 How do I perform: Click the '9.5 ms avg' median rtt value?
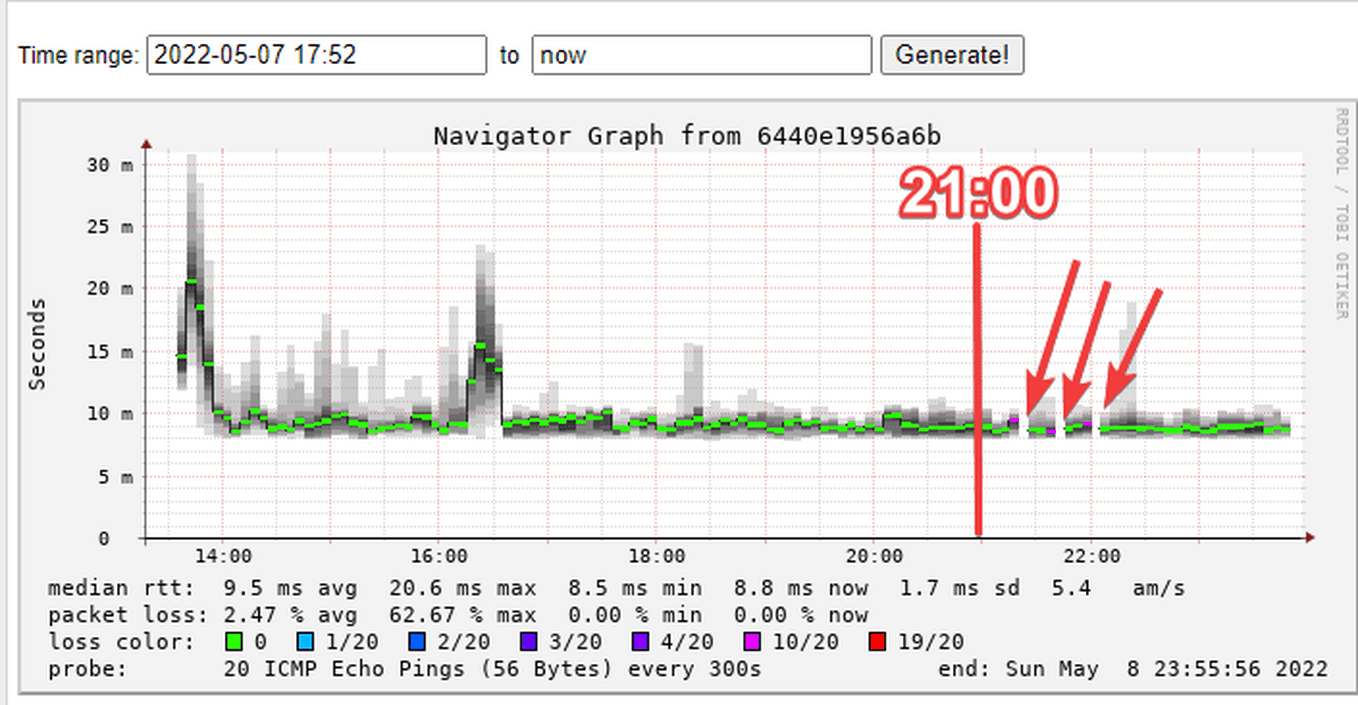(289, 588)
